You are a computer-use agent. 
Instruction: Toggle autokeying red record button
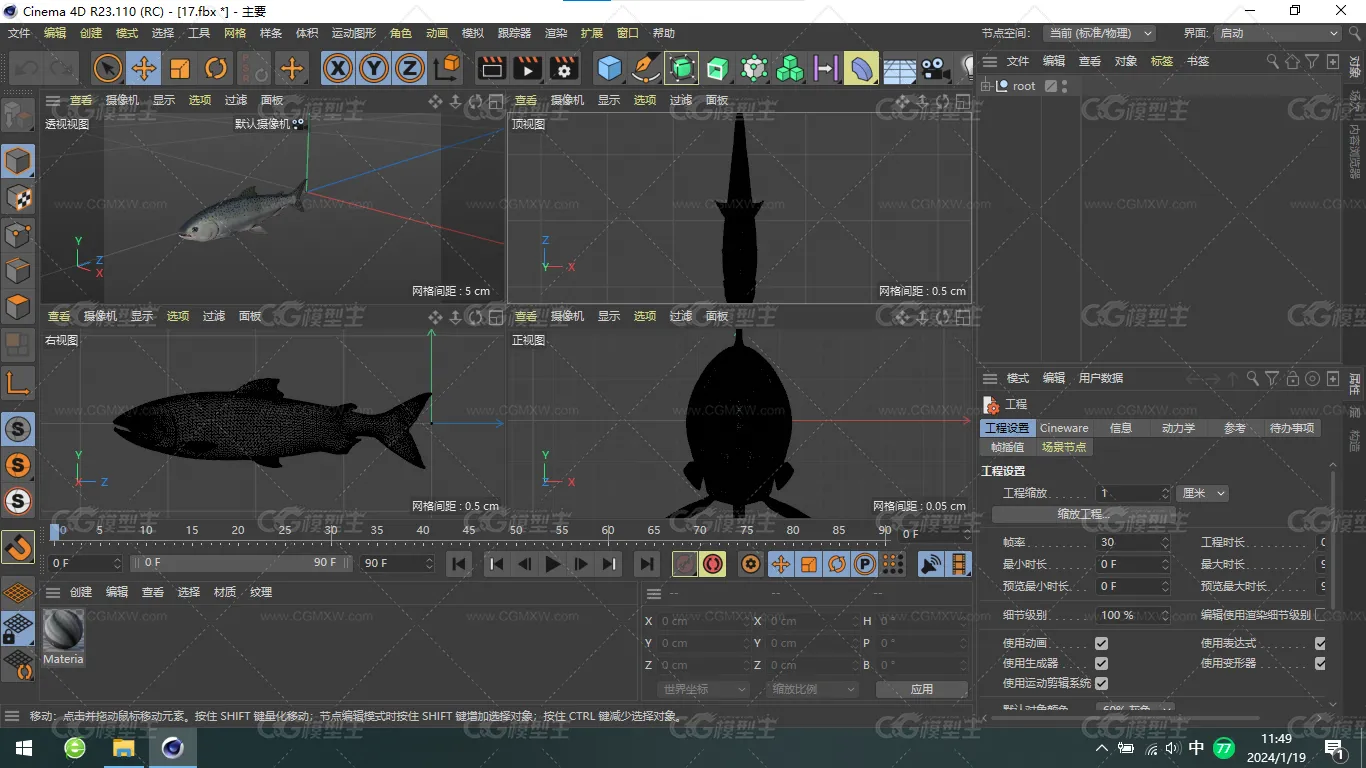[x=713, y=564]
